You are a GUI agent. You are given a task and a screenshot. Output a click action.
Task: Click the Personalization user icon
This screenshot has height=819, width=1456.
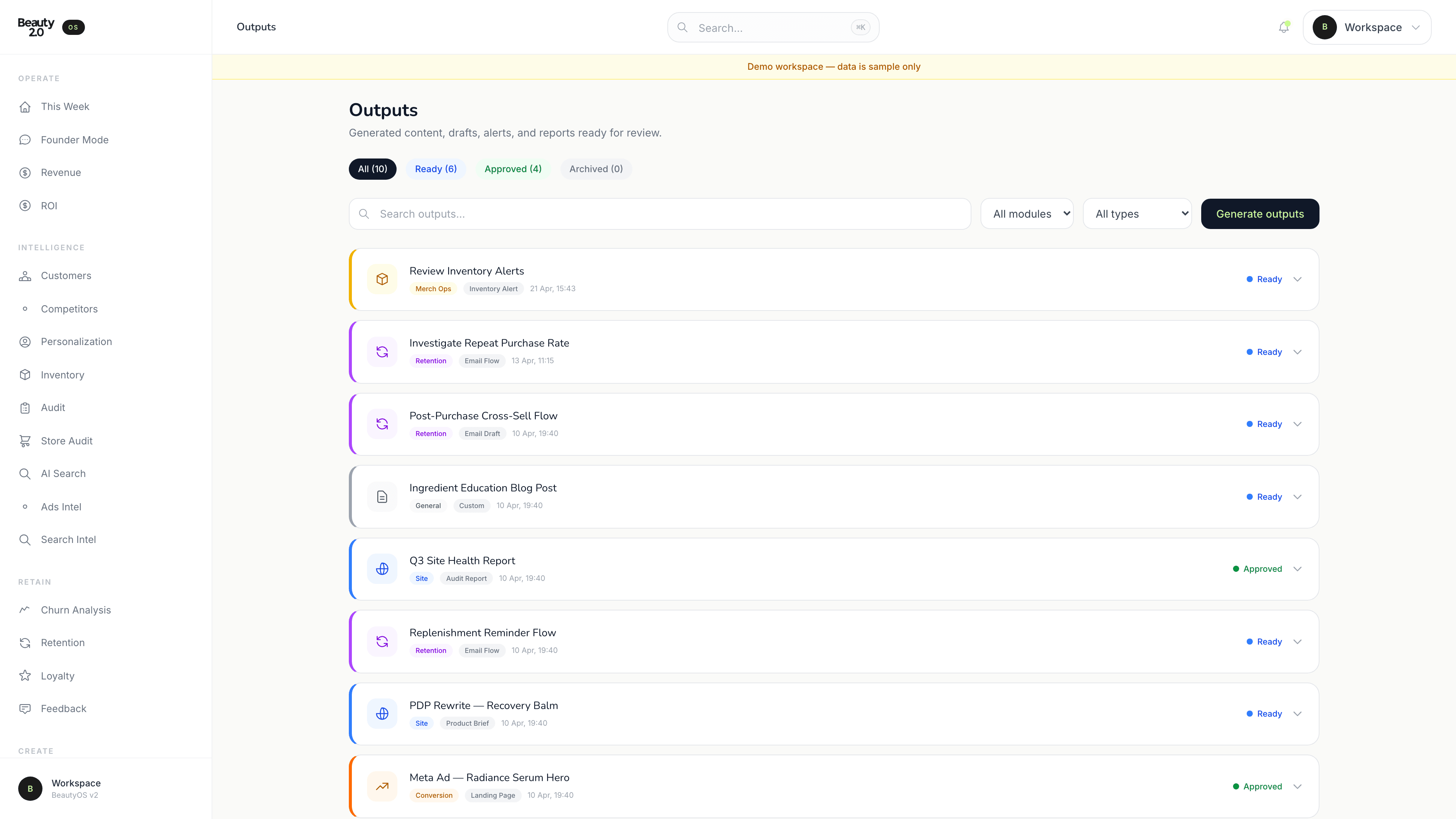[25, 342]
